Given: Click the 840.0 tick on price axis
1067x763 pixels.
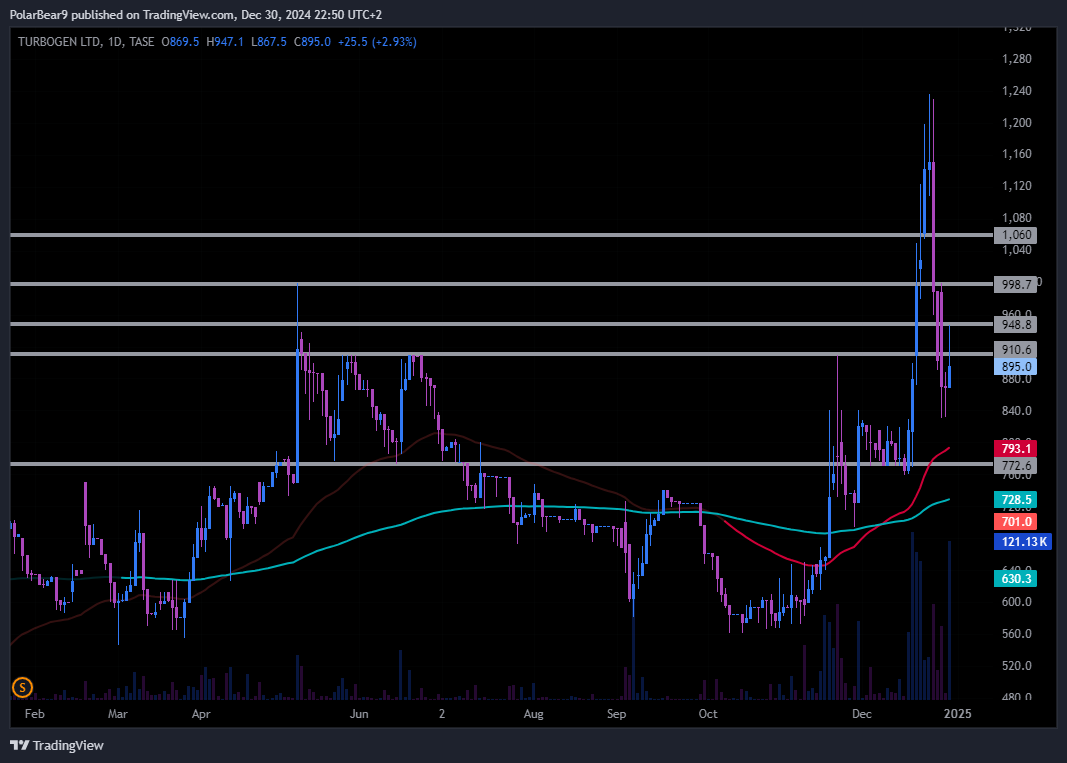Looking at the screenshot, I should pyautogui.click(x=1017, y=410).
